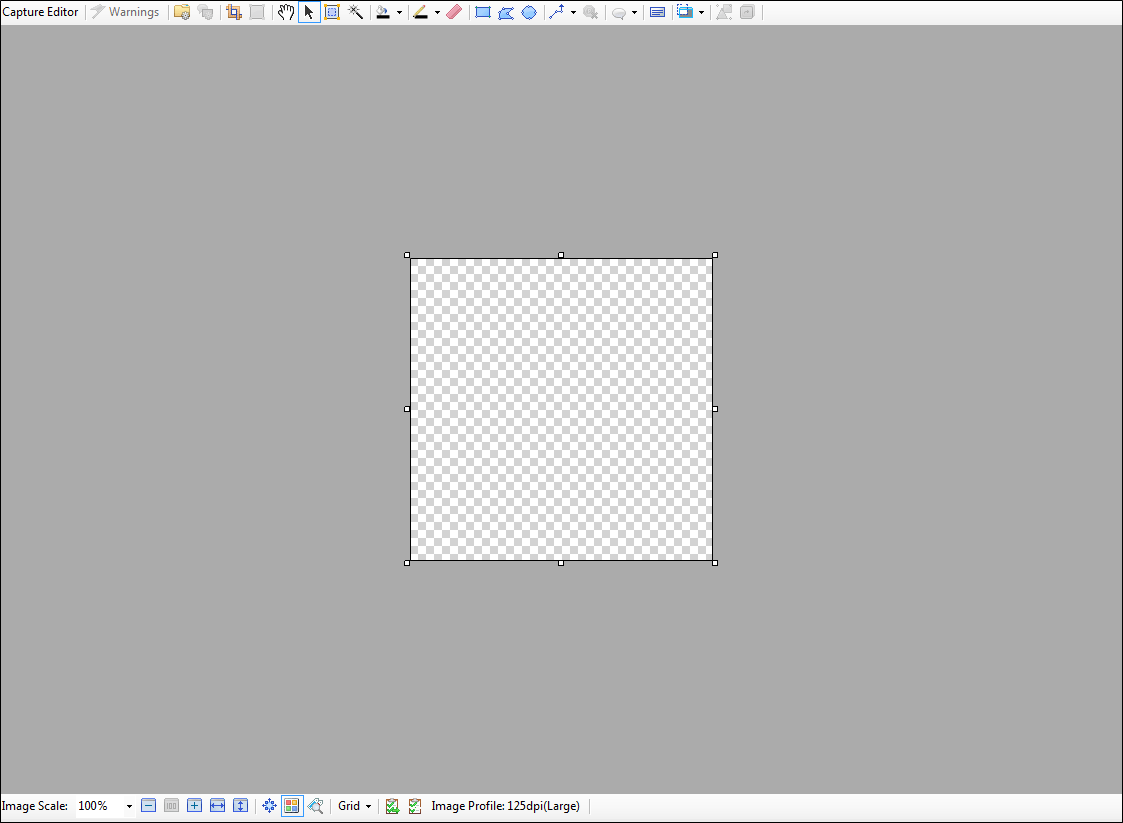Open the line color picker

[x=420, y=11]
